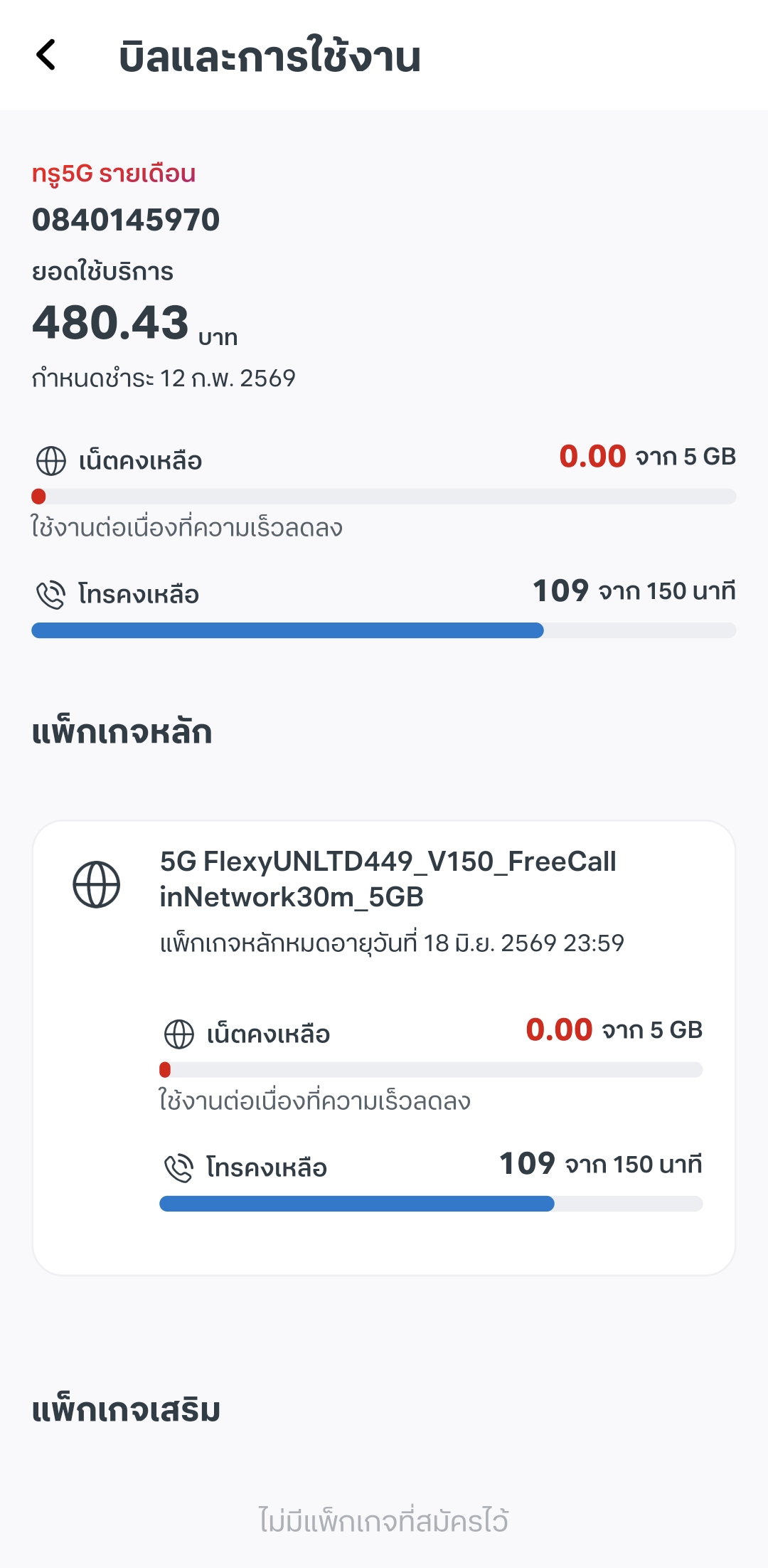Tap the top internet remaining progress bar
The height and width of the screenshot is (1568, 768).
point(384,497)
